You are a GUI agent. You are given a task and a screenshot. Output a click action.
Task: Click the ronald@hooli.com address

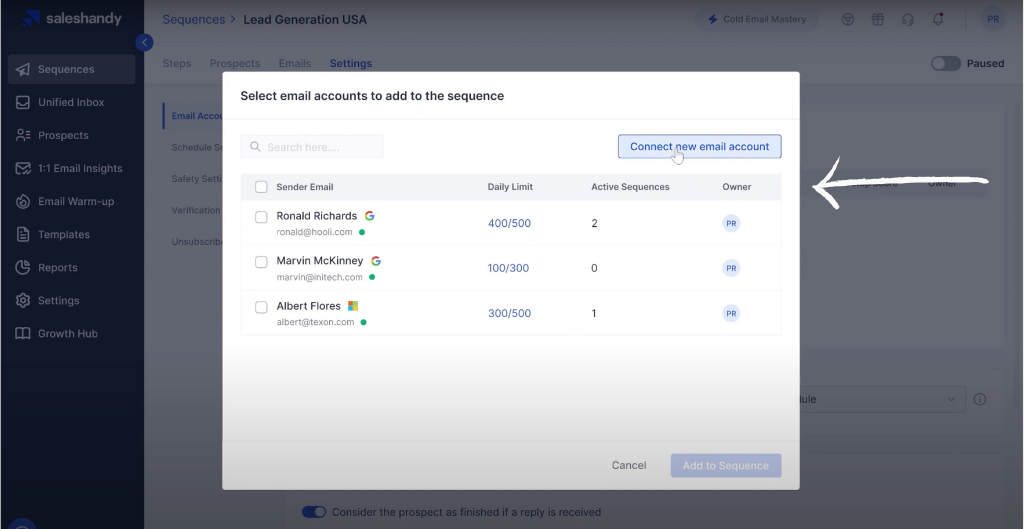click(x=314, y=232)
